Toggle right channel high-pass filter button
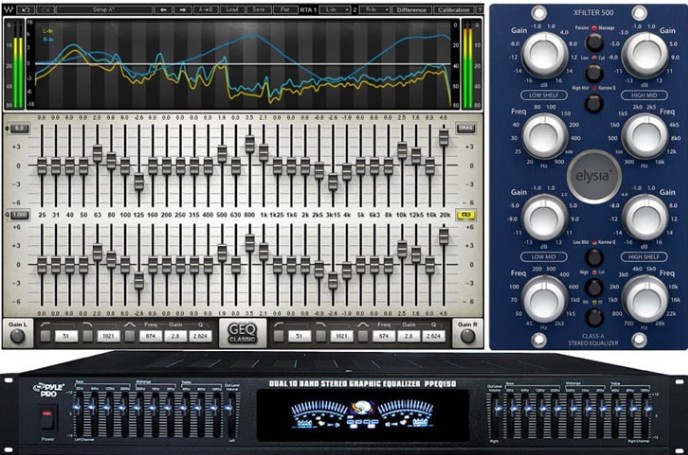The height and width of the screenshot is (455, 688). (x=279, y=336)
